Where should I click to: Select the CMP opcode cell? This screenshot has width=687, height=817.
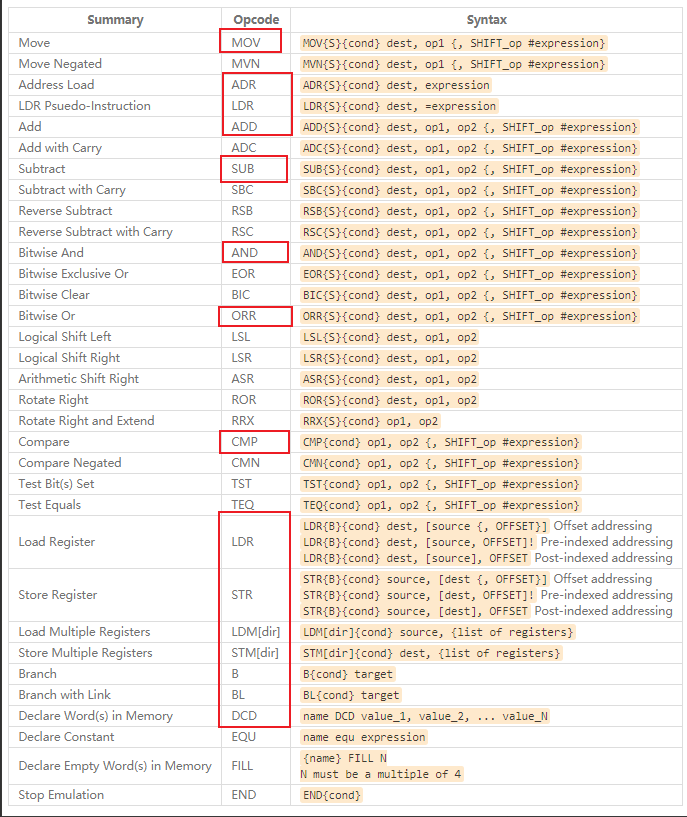[x=256, y=442]
